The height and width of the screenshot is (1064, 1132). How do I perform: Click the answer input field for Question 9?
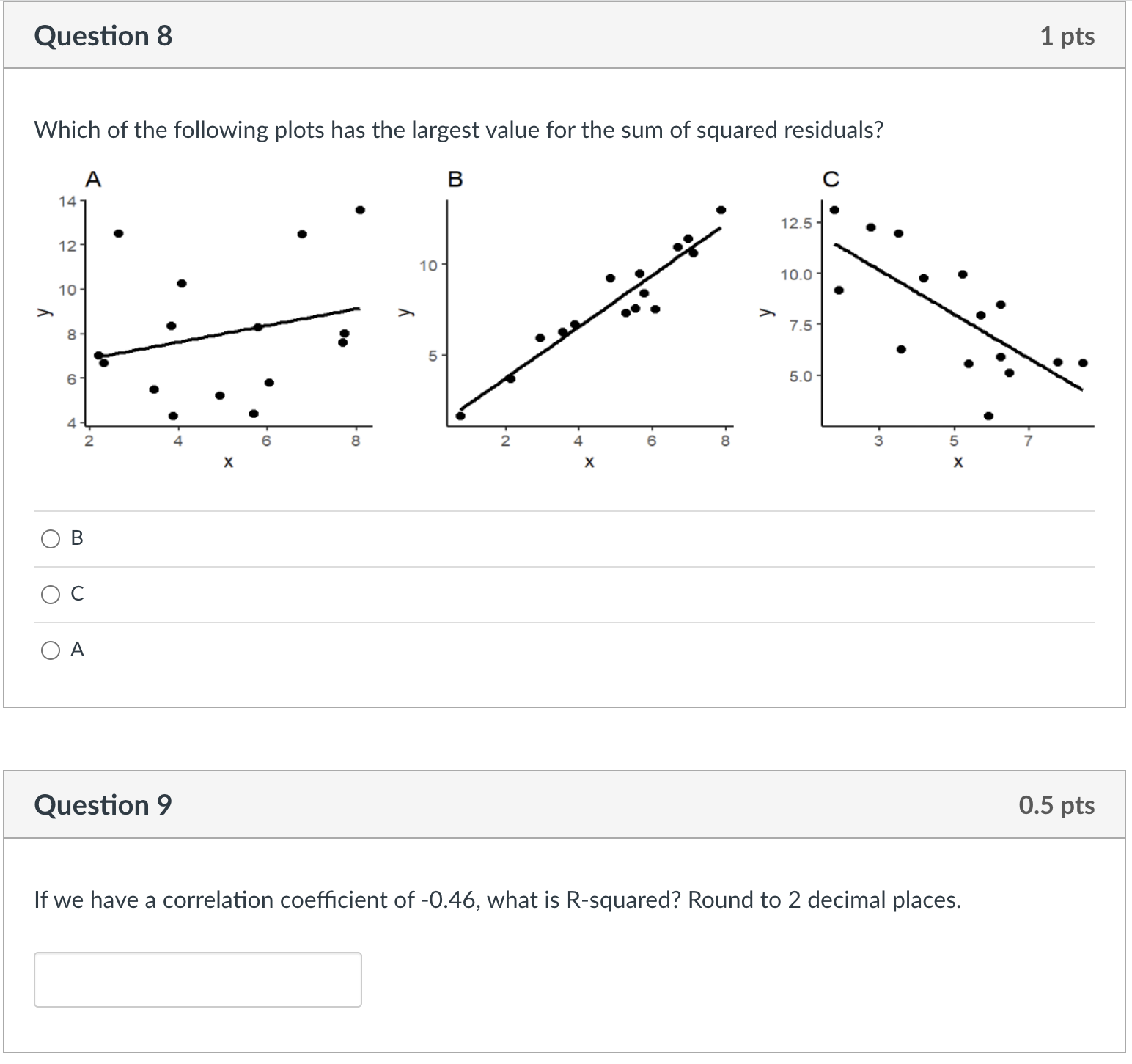click(198, 980)
